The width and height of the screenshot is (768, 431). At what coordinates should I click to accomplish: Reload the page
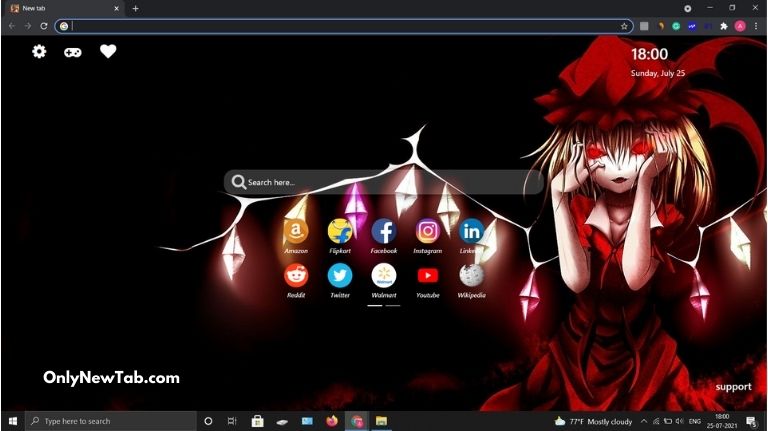pos(44,26)
